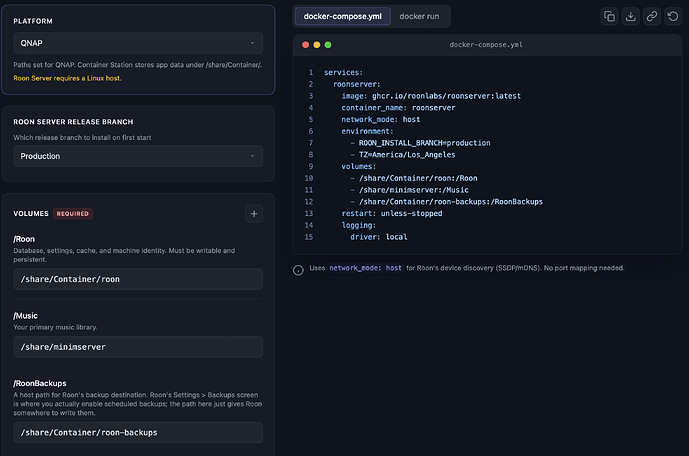The image size is (689, 456).
Task: Click the green window dot in code header
Action: (328, 45)
